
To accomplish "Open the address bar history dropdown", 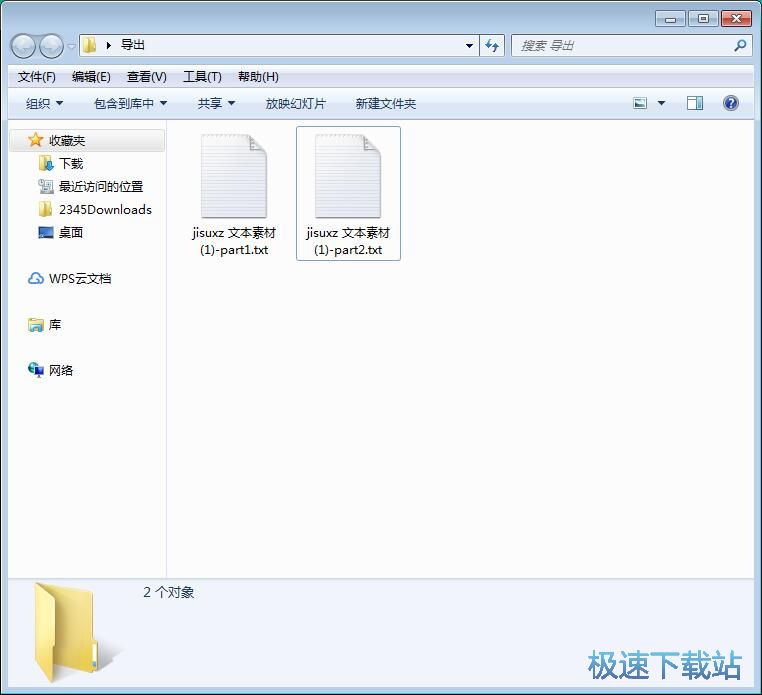I will coord(469,46).
